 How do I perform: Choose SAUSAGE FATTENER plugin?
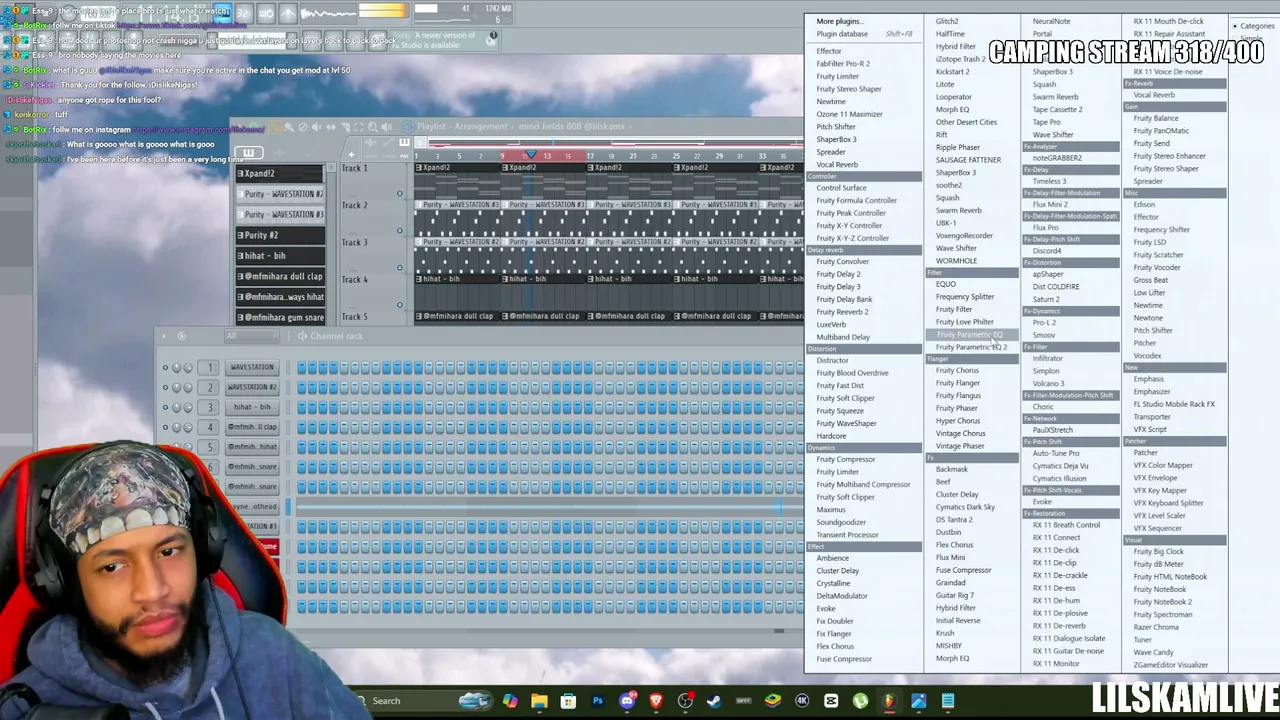[968, 160]
